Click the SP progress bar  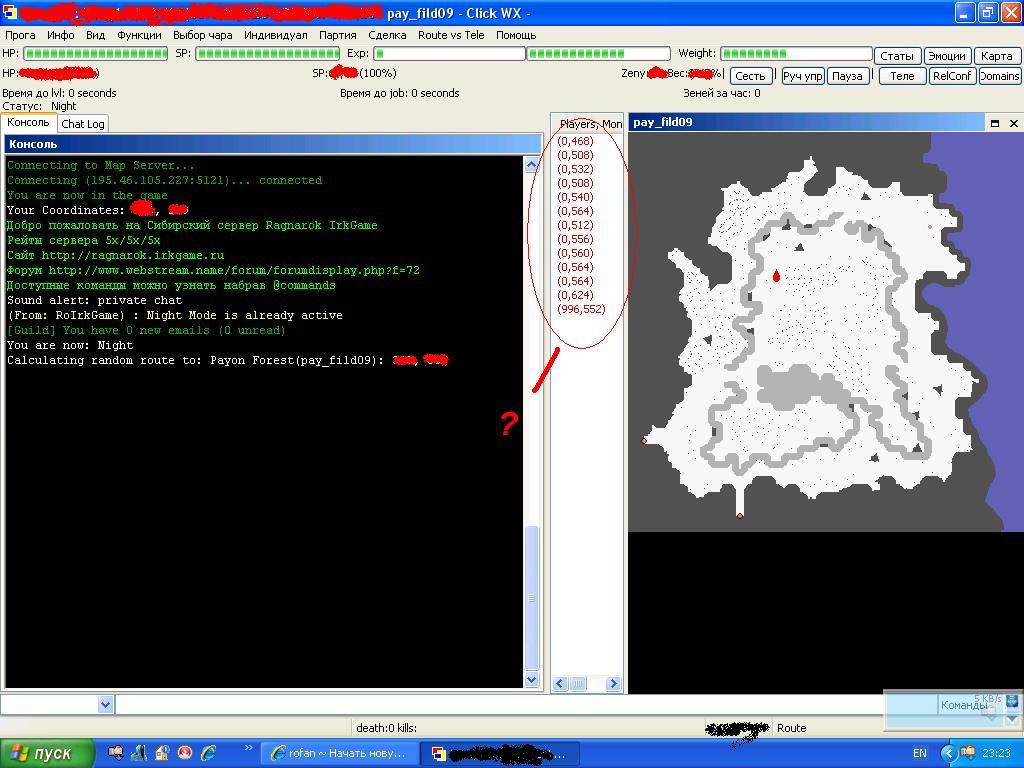click(x=268, y=54)
